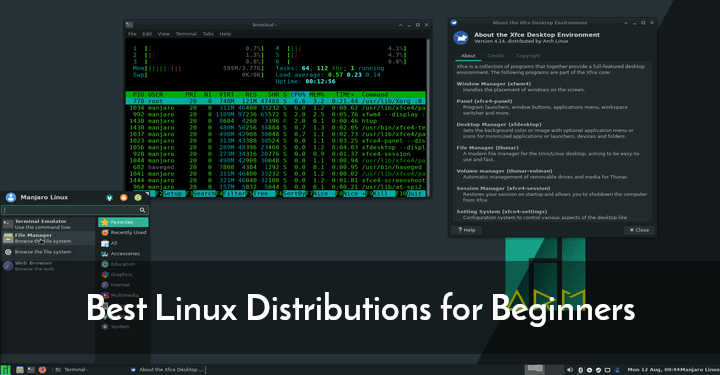
Task: Open the File menu in the Terminal window
Action: [132, 34]
